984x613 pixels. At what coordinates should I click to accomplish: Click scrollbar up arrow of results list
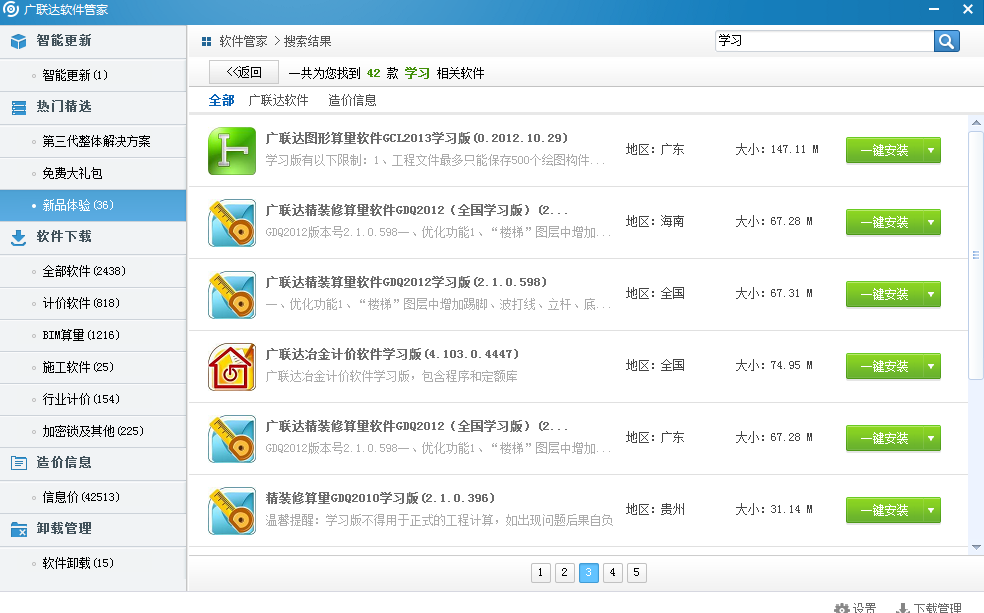coord(976,123)
